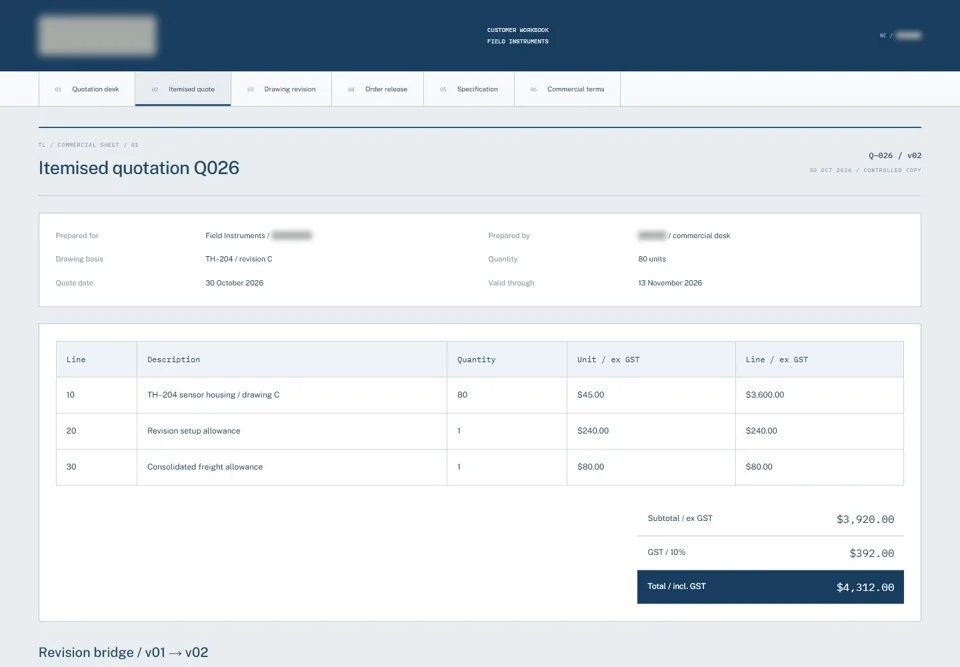The image size is (960, 667).
Task: Open the Specification tab
Action: (469, 89)
